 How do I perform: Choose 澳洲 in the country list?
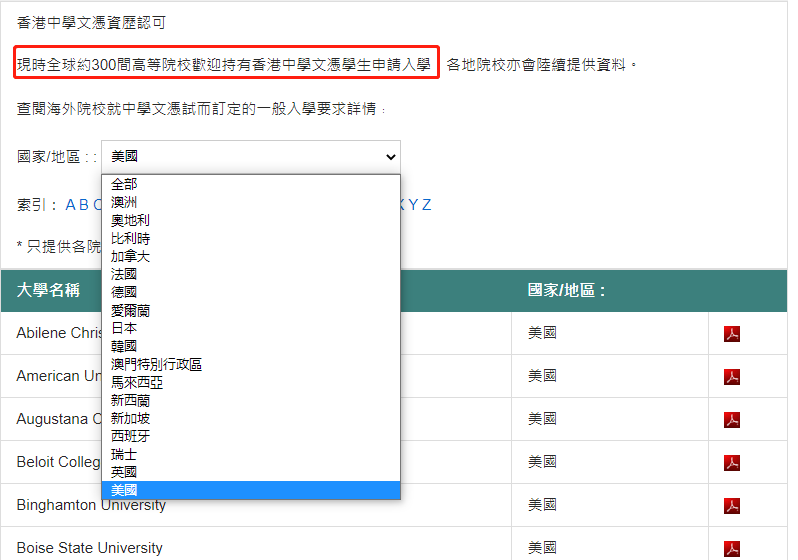(x=251, y=202)
